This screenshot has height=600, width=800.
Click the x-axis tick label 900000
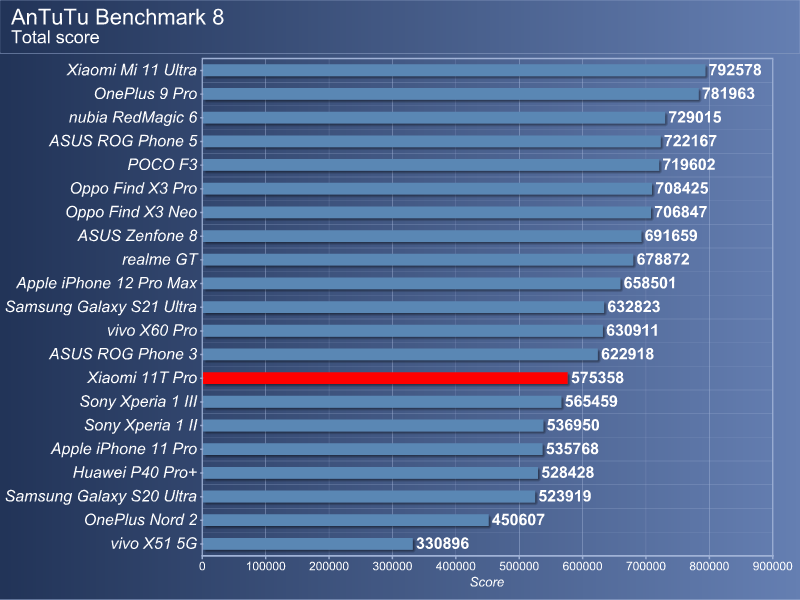coord(772,566)
